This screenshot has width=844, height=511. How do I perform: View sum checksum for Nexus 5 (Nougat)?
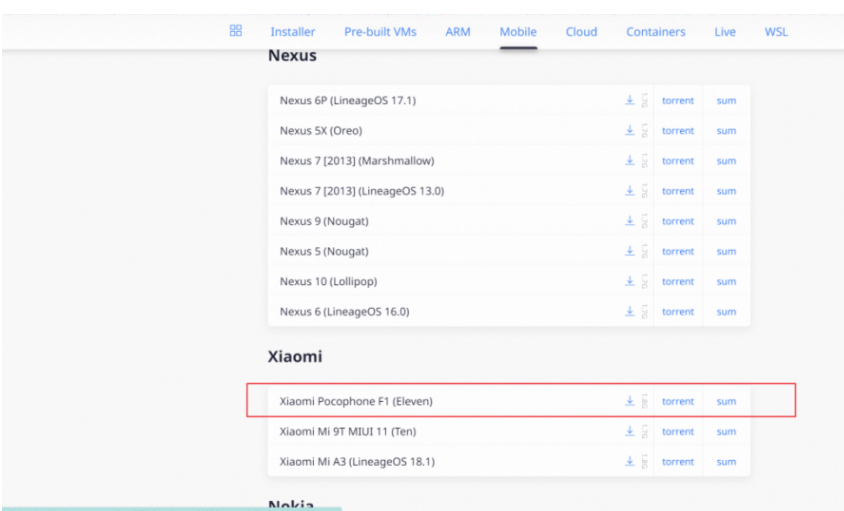(x=726, y=251)
